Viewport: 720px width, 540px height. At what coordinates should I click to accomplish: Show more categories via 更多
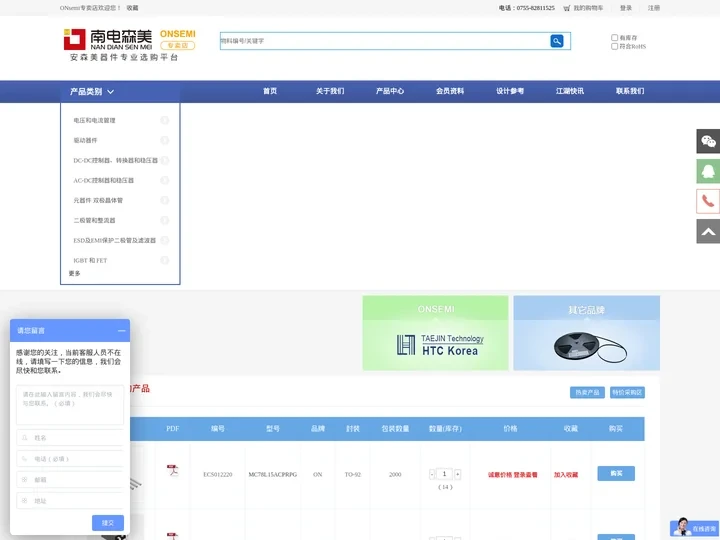(74, 273)
